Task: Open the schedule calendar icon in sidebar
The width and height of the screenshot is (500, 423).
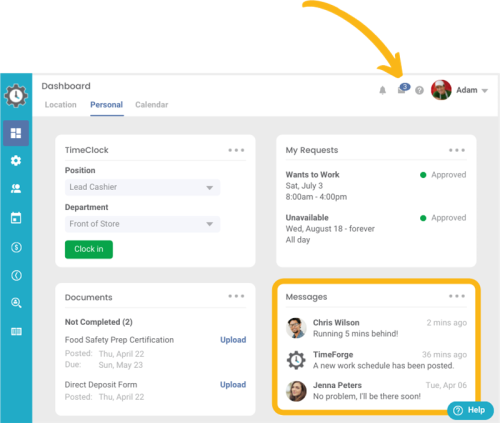Action: (16, 218)
